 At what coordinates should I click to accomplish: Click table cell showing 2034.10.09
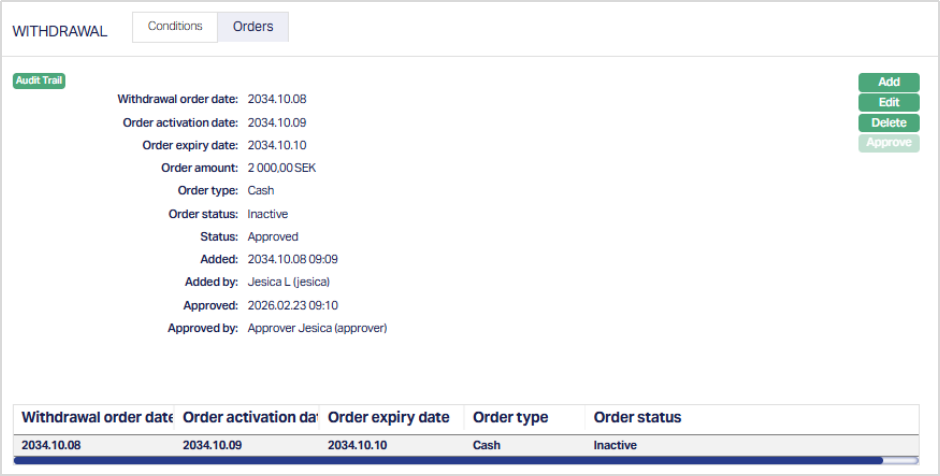(x=211, y=445)
